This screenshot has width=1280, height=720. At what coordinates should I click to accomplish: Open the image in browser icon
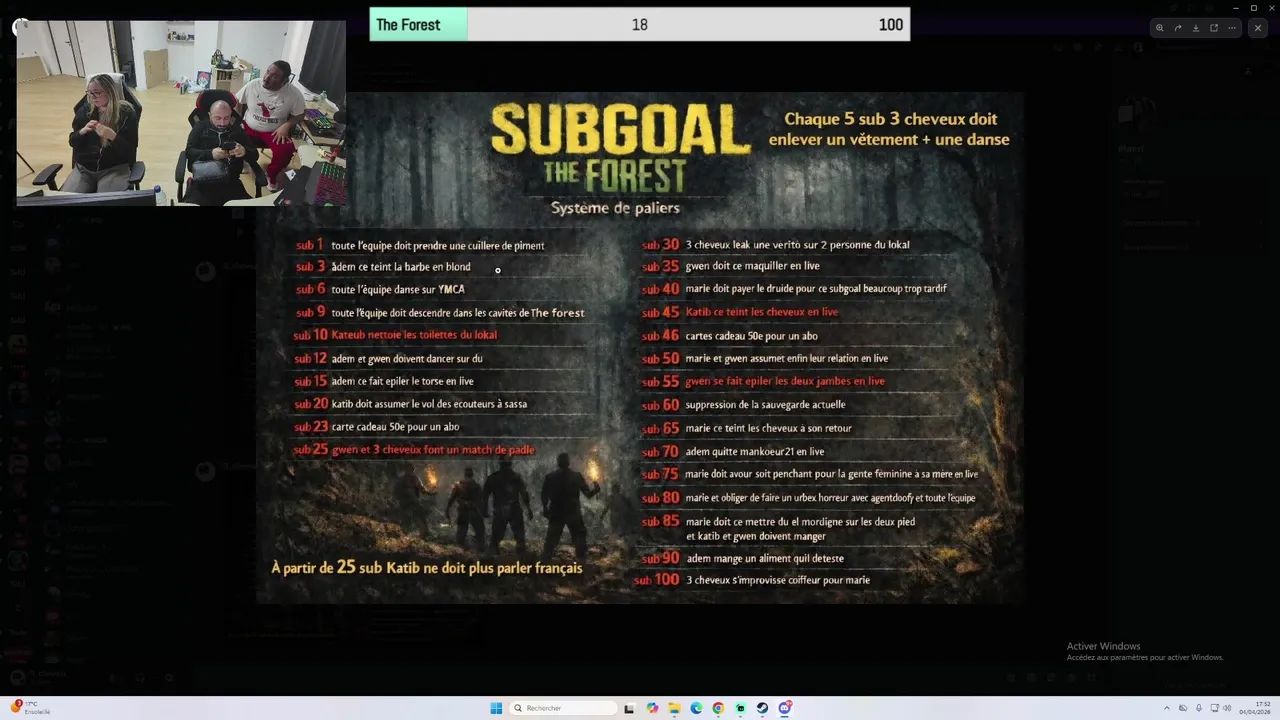pyautogui.click(x=1214, y=28)
